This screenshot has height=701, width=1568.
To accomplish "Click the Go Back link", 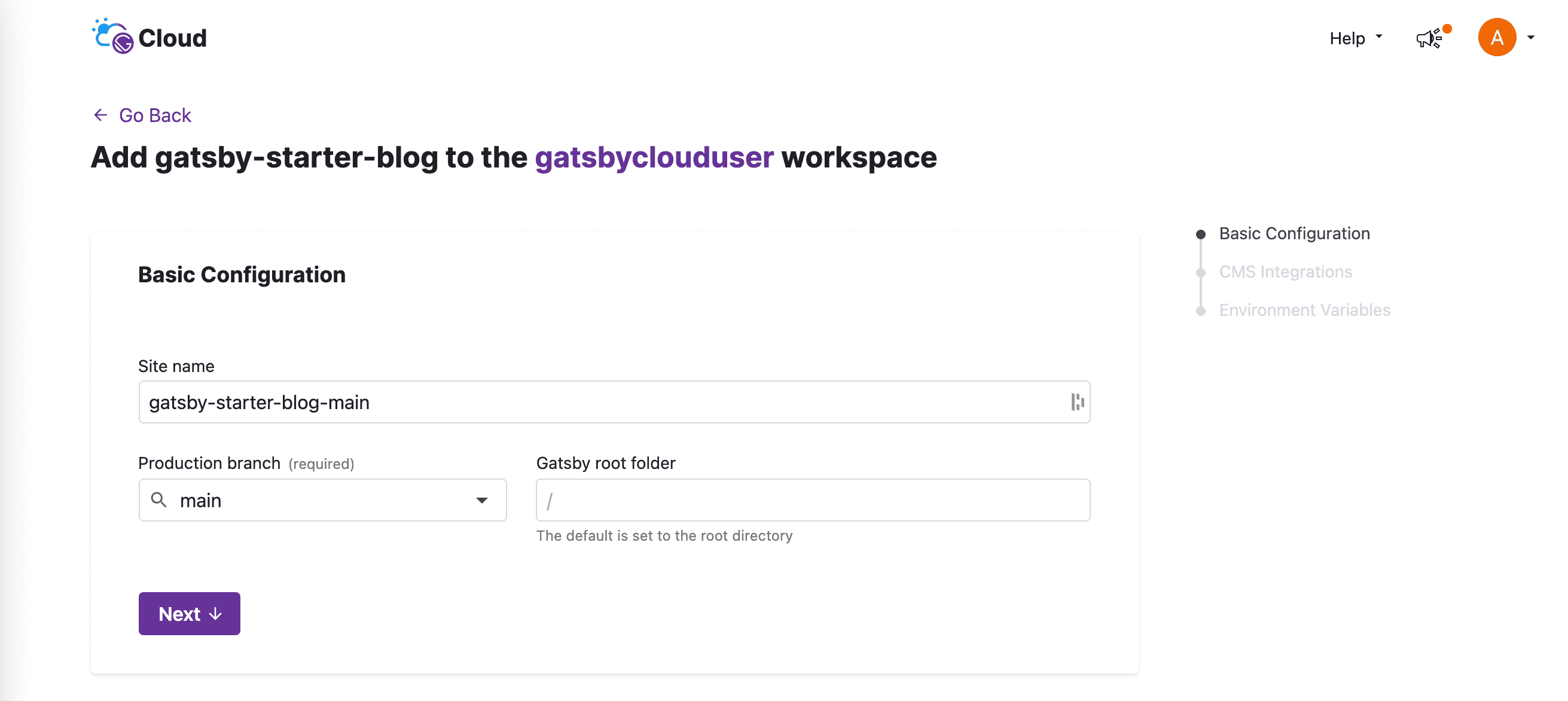I will pos(155,115).
